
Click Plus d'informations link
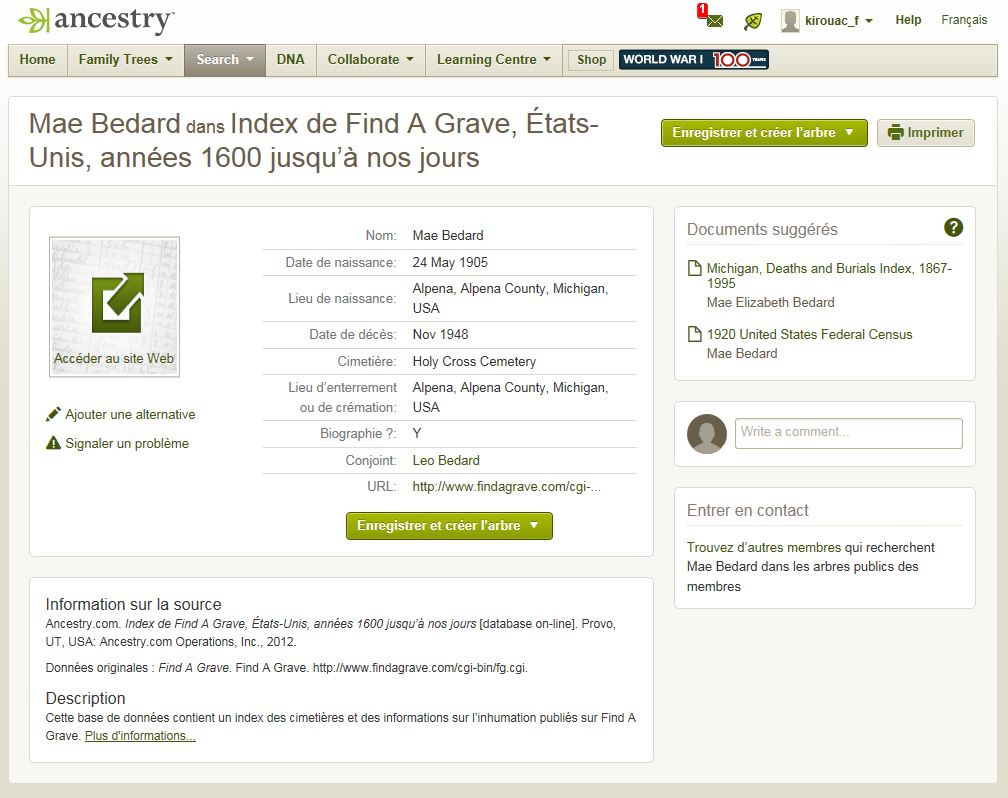(140, 736)
